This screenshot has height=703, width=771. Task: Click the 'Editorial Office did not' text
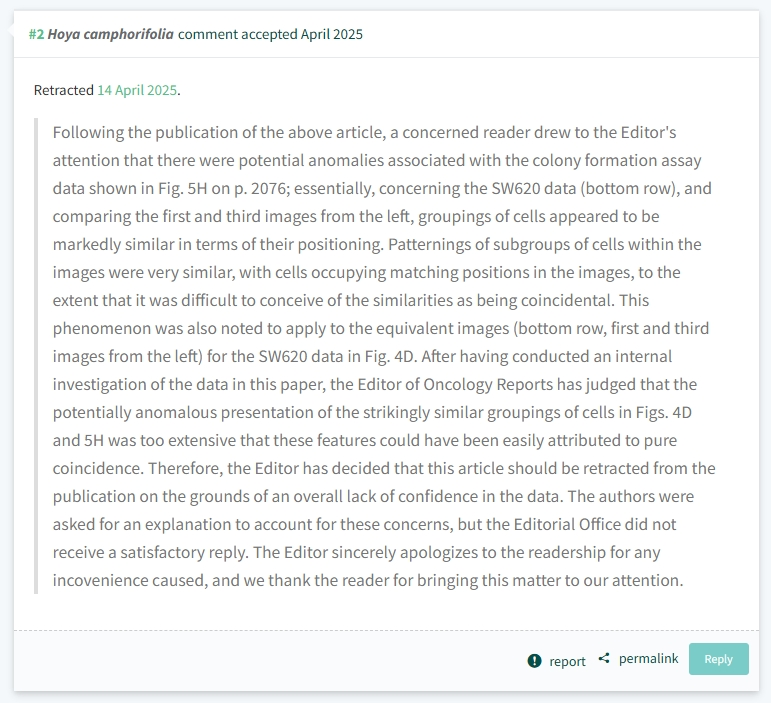(595, 524)
